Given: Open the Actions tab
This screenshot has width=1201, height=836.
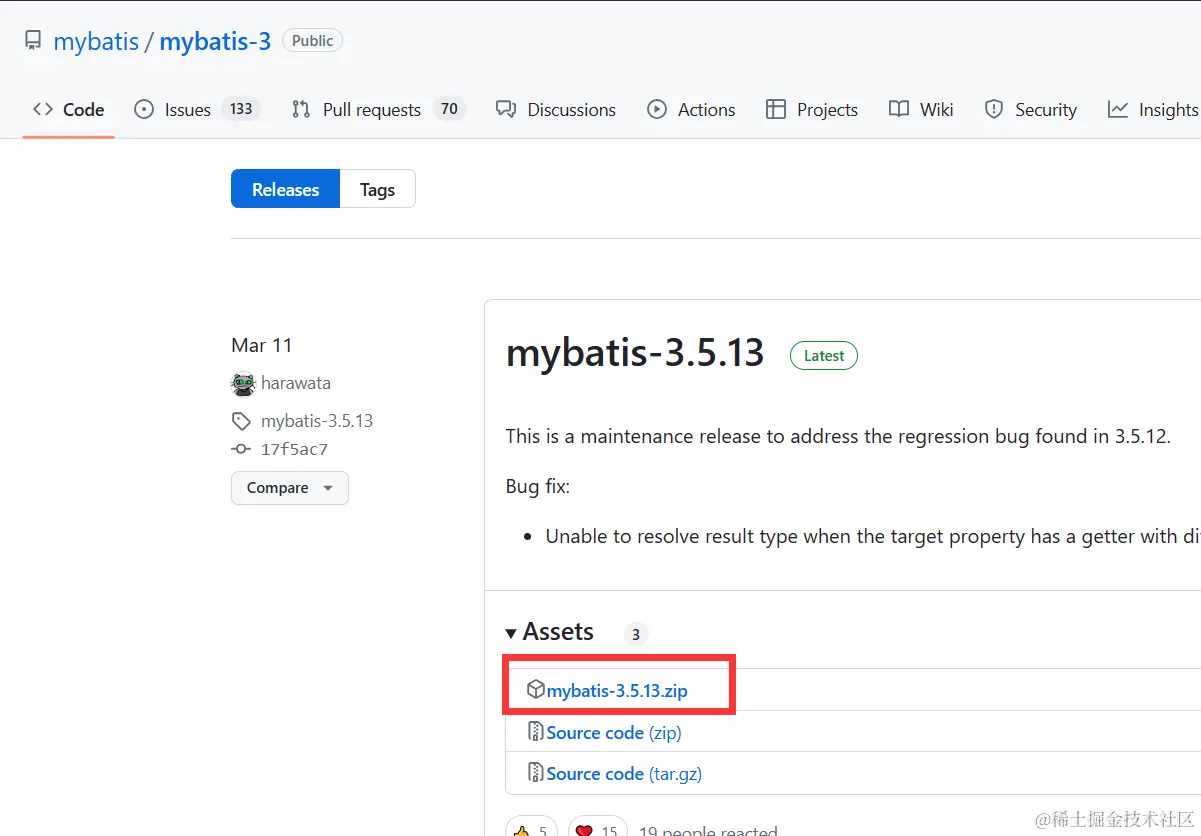Looking at the screenshot, I should [x=691, y=110].
